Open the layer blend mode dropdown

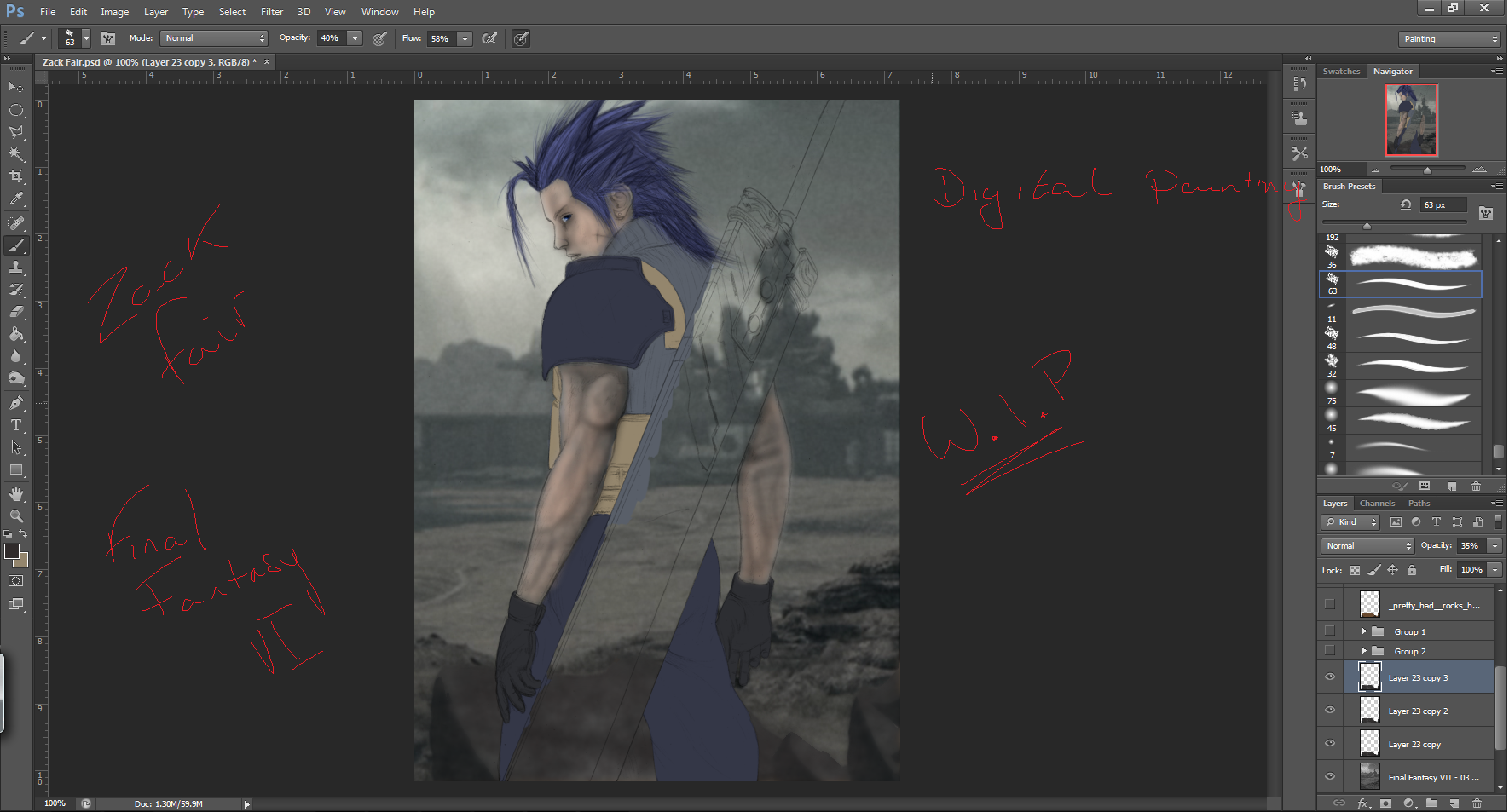click(x=1368, y=545)
